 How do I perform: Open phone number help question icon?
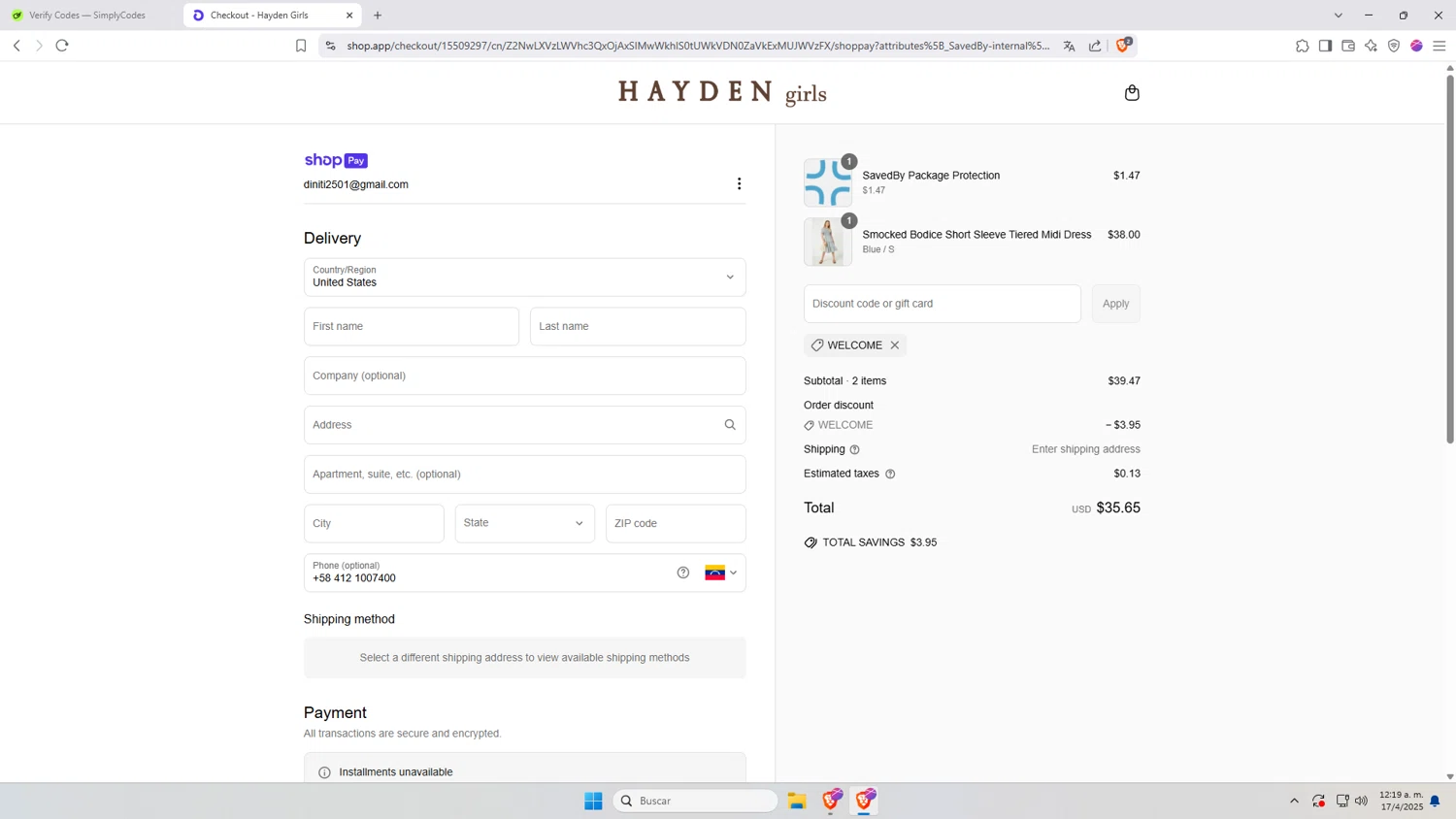(x=683, y=573)
